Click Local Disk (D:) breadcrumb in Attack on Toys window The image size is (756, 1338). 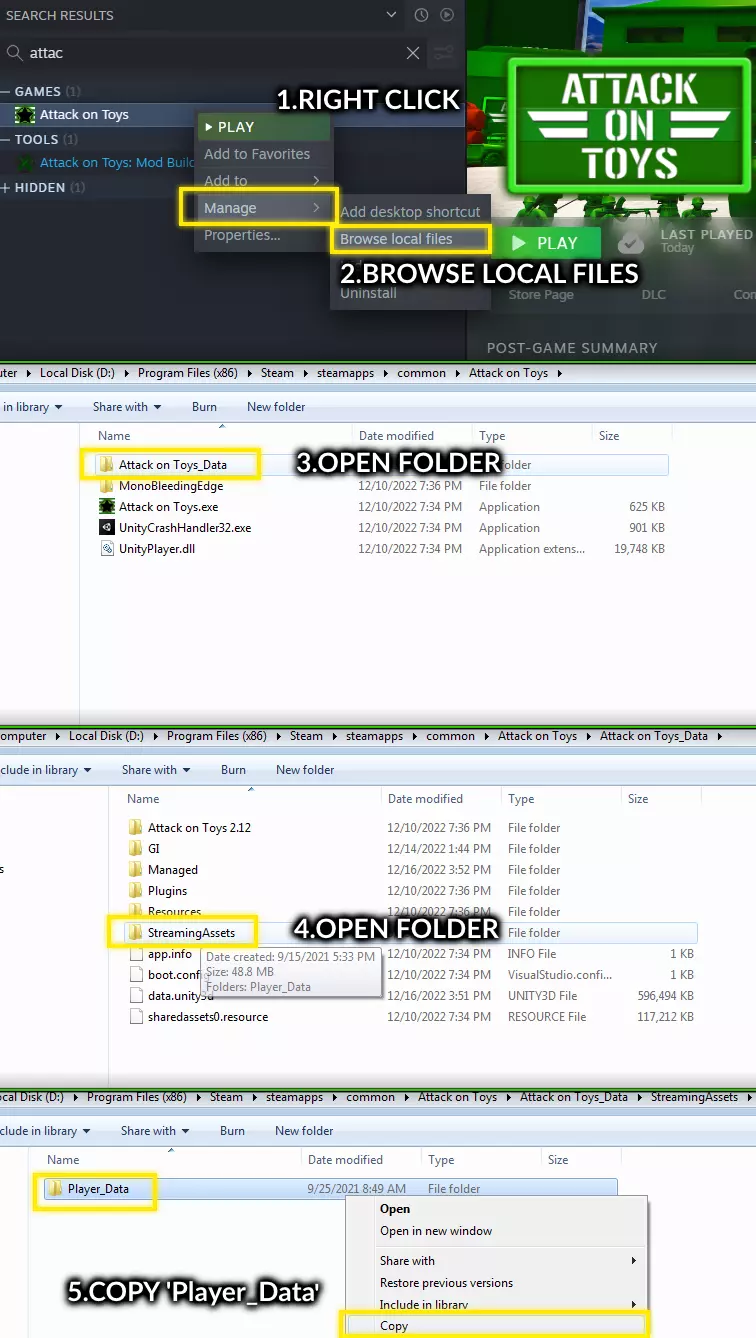(77, 373)
